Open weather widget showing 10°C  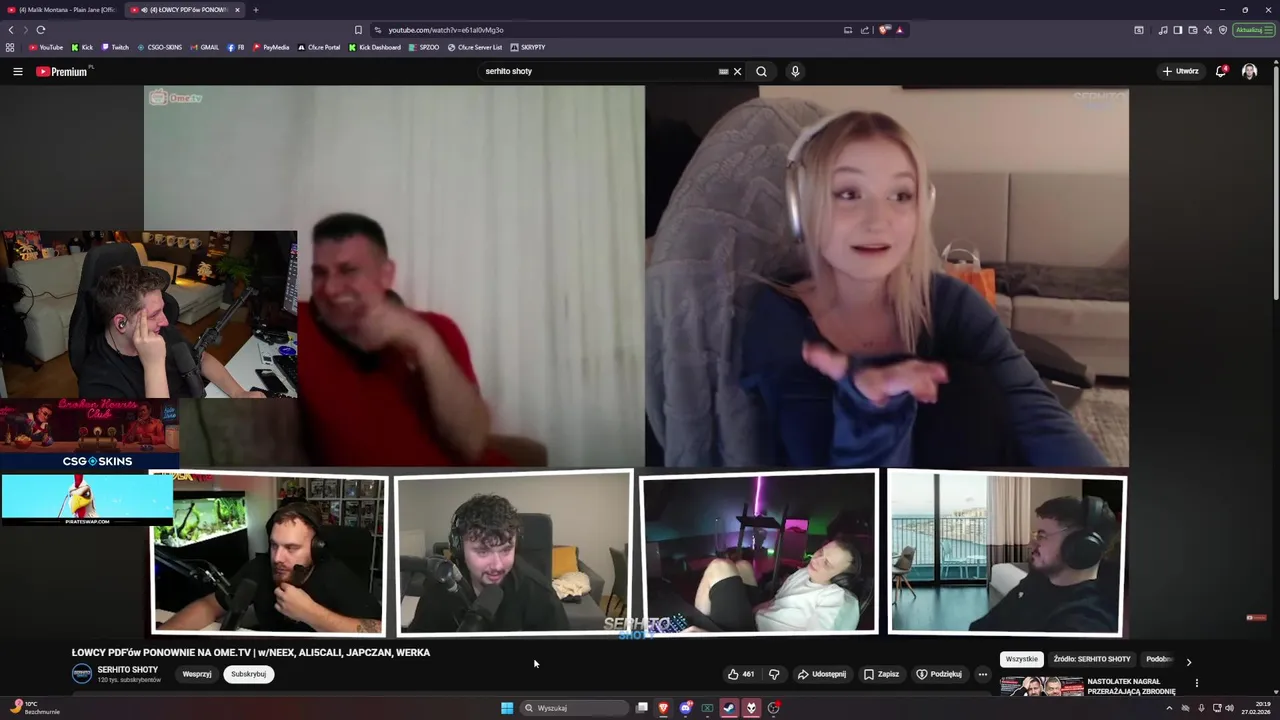(x=34, y=708)
